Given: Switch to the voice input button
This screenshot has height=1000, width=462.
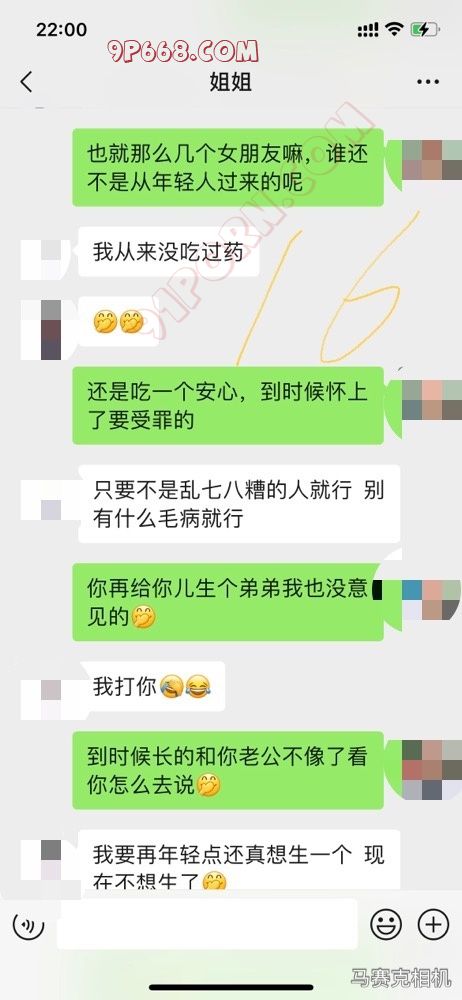Looking at the screenshot, I should [29, 924].
